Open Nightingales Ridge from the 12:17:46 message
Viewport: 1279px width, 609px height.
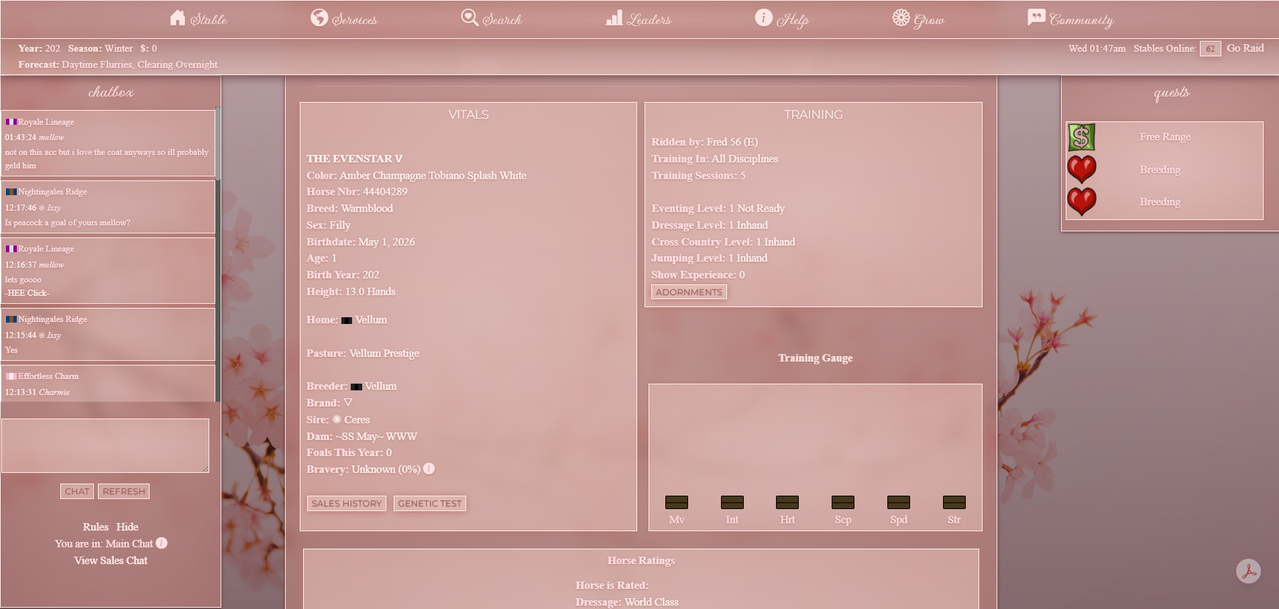click(x=52, y=191)
